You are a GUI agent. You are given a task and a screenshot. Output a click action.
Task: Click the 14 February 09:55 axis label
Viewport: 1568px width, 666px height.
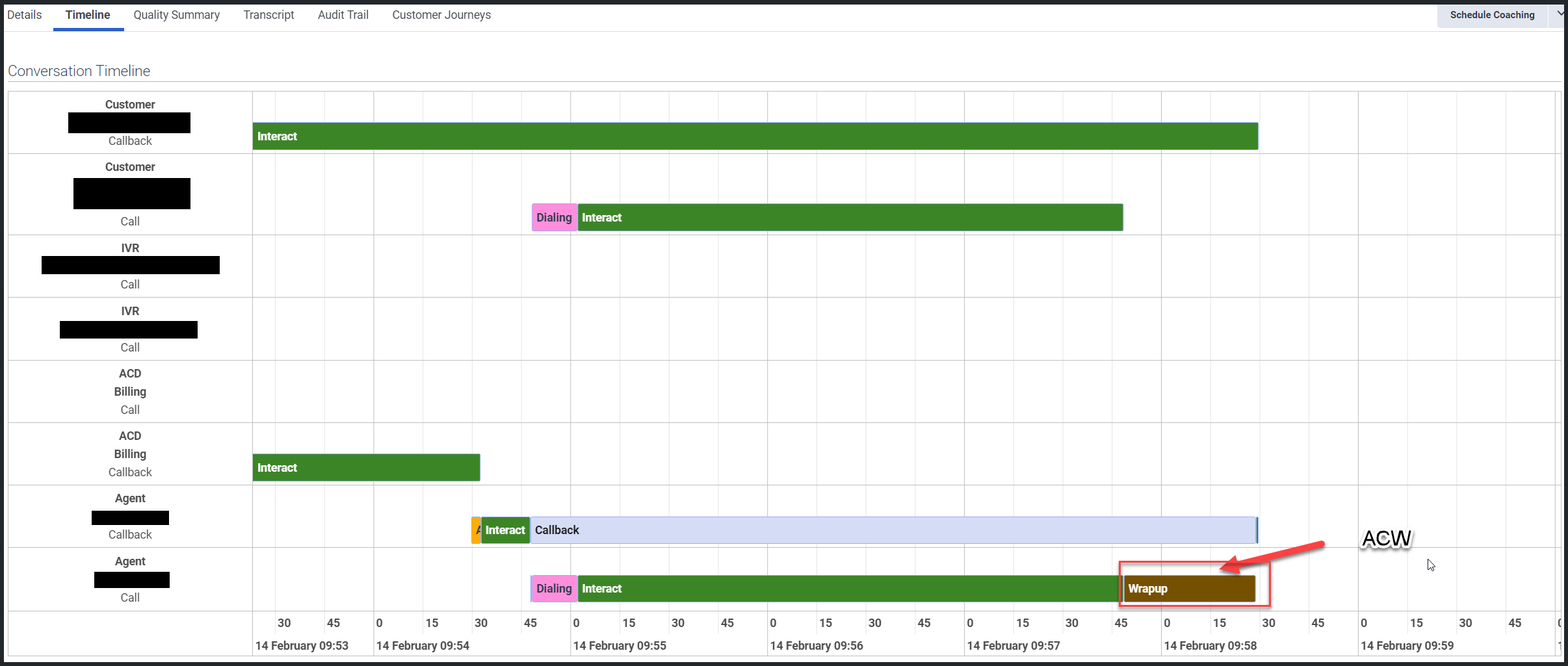[x=620, y=646]
